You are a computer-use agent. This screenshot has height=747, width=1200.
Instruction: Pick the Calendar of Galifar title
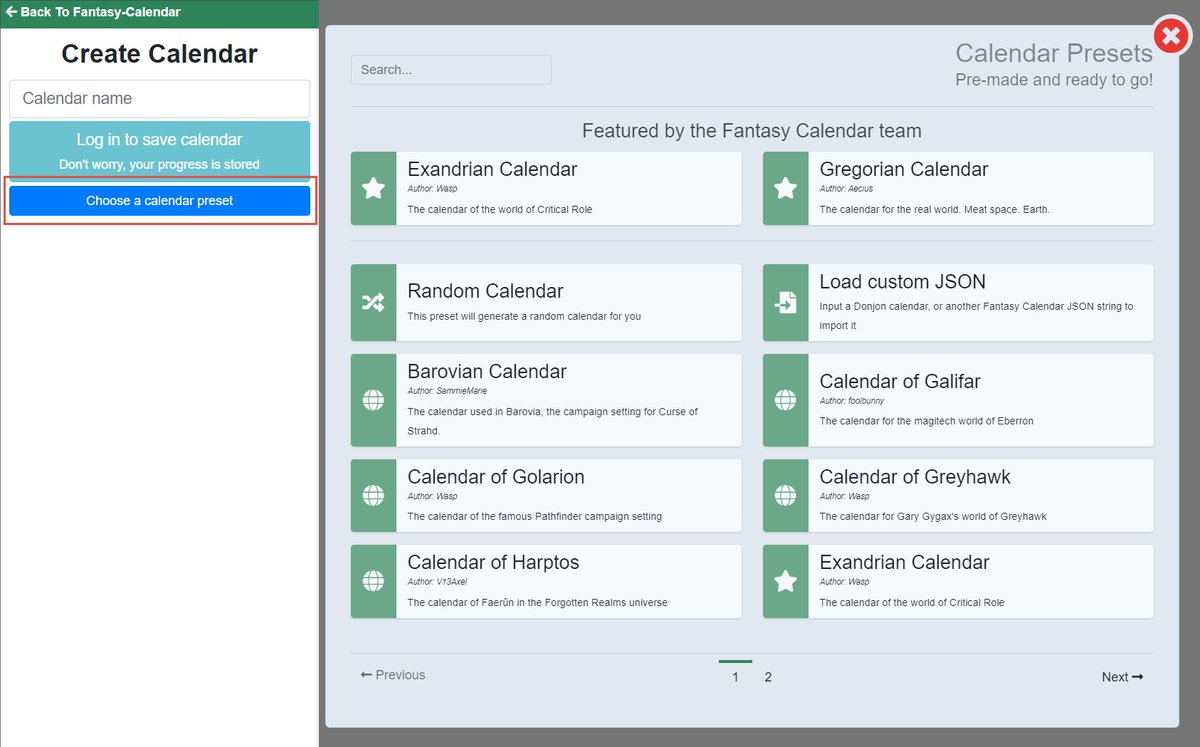[900, 381]
